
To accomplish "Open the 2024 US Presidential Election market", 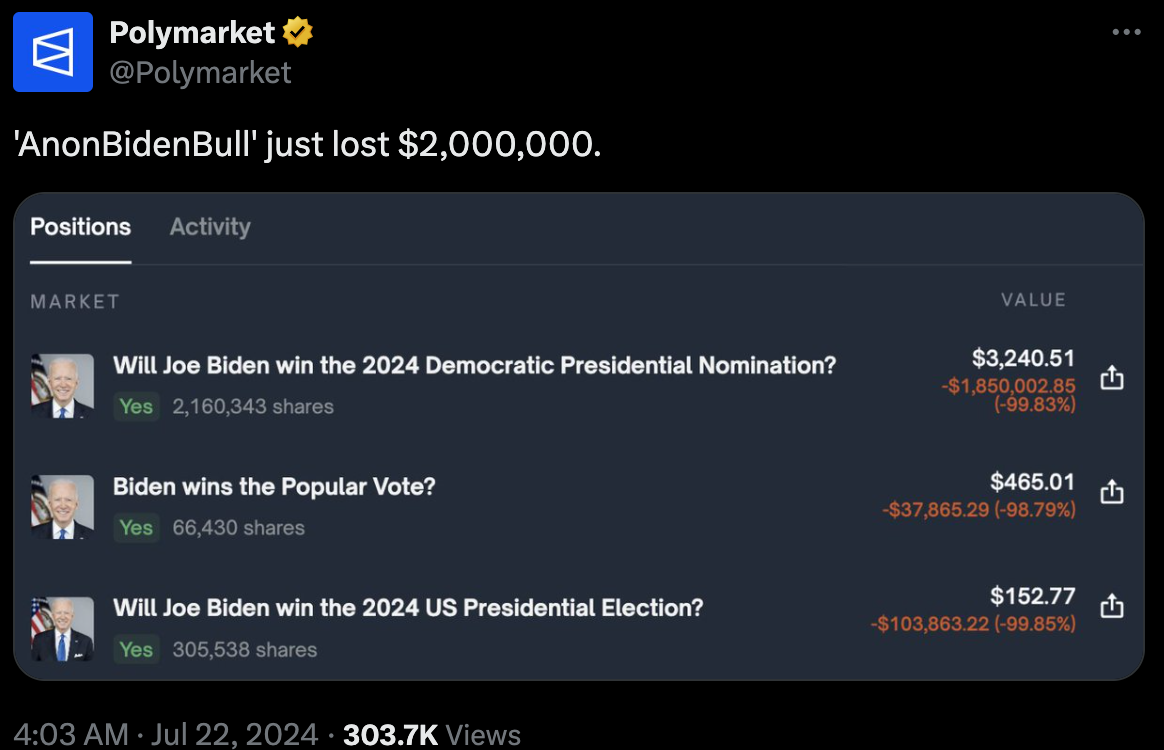I will [408, 608].
